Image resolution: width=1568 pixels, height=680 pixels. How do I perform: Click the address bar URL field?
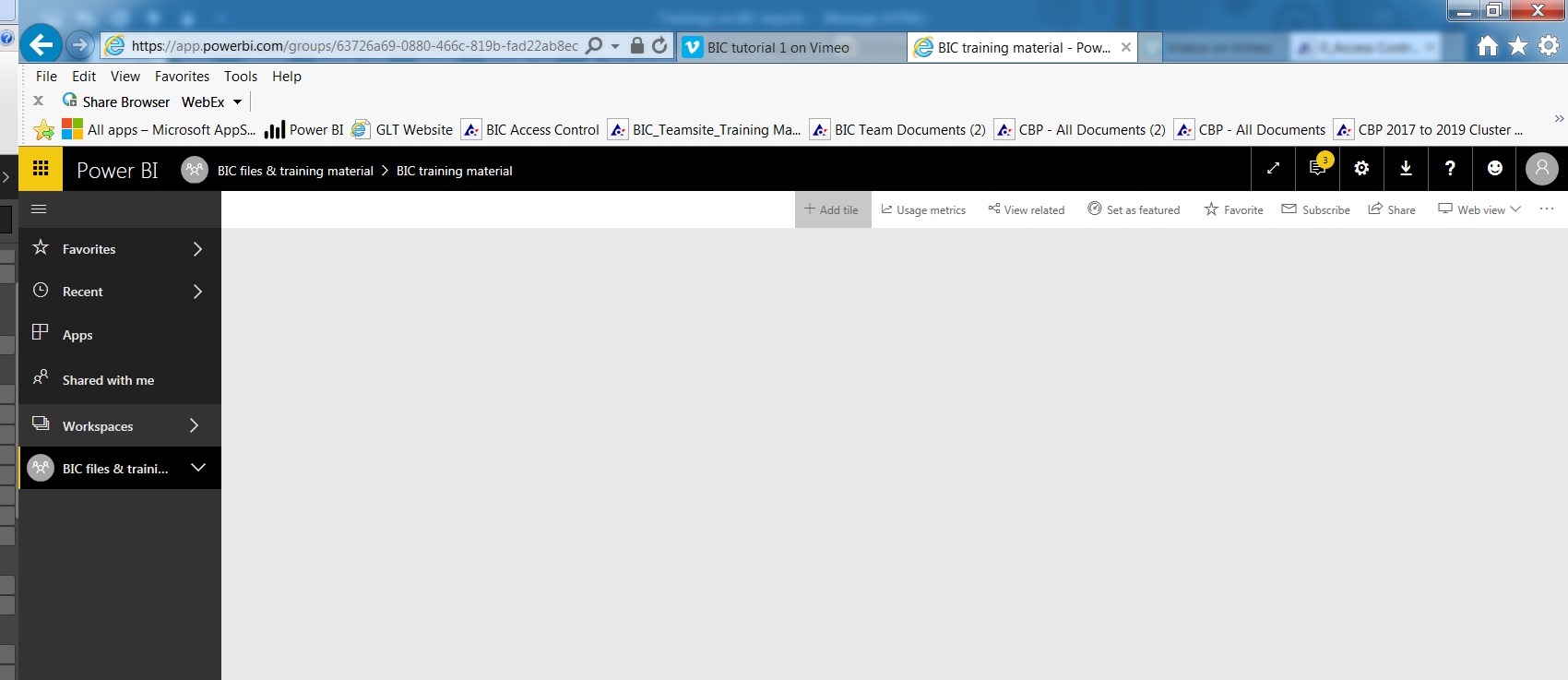tap(354, 45)
